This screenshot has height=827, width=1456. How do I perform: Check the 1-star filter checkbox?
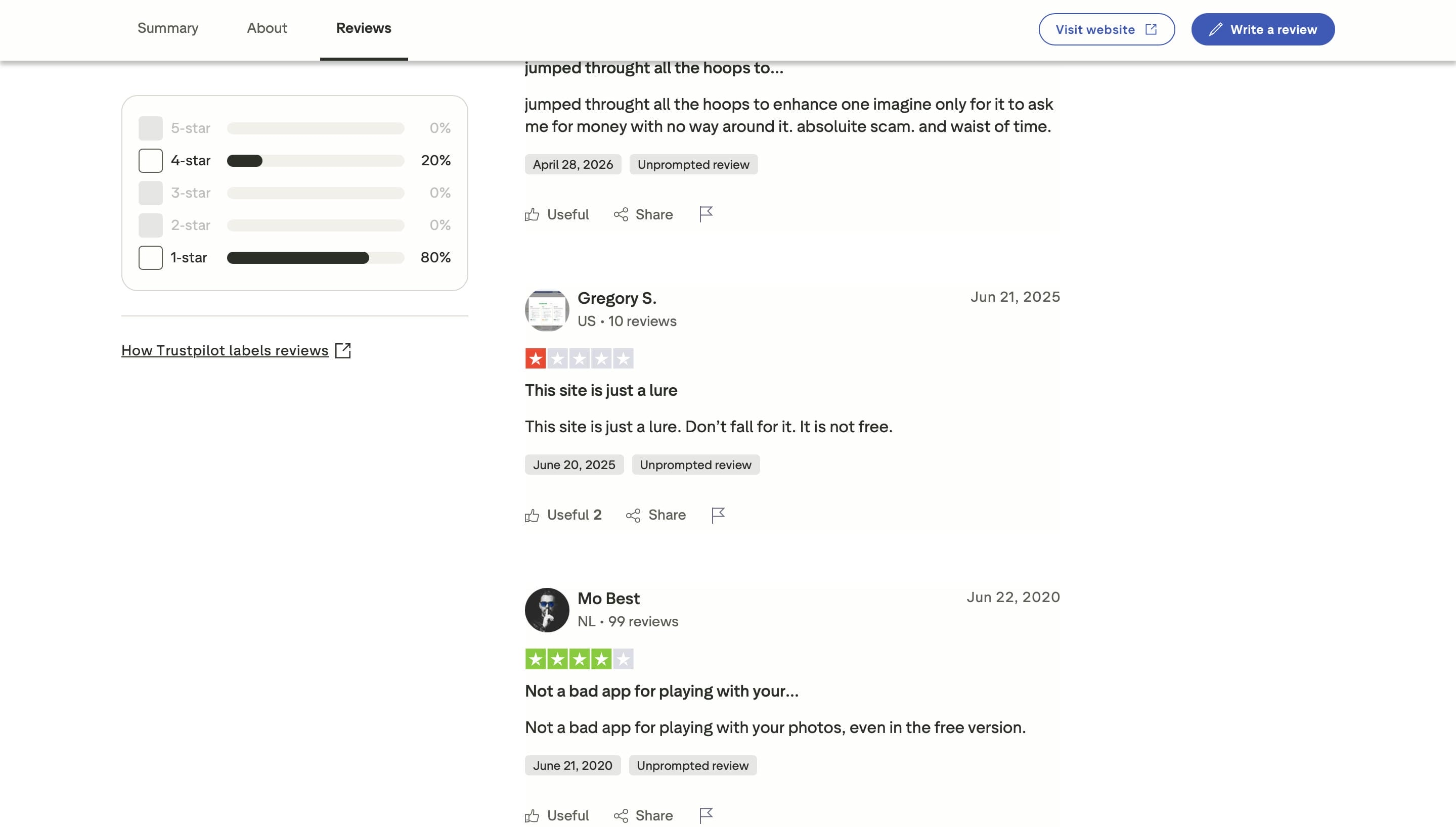click(x=151, y=258)
